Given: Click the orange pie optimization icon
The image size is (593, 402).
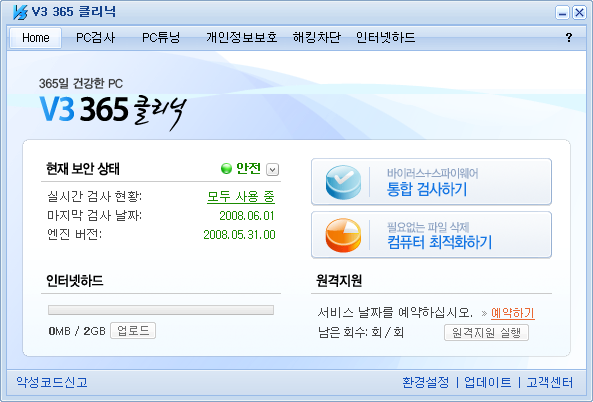Looking at the screenshot, I should pyautogui.click(x=343, y=235).
